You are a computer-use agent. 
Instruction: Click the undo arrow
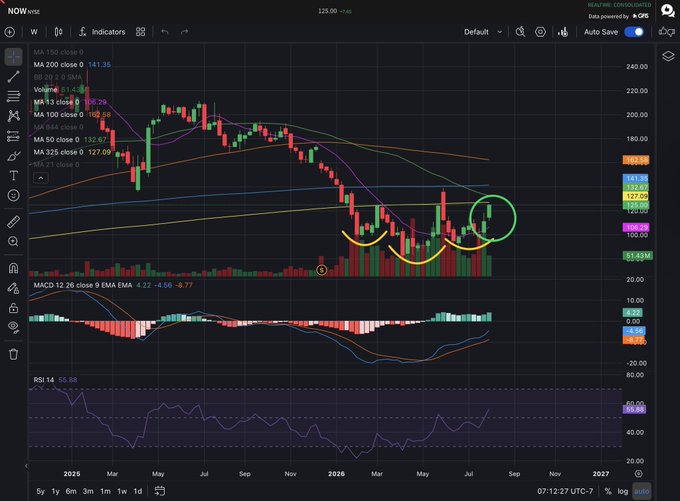165,32
